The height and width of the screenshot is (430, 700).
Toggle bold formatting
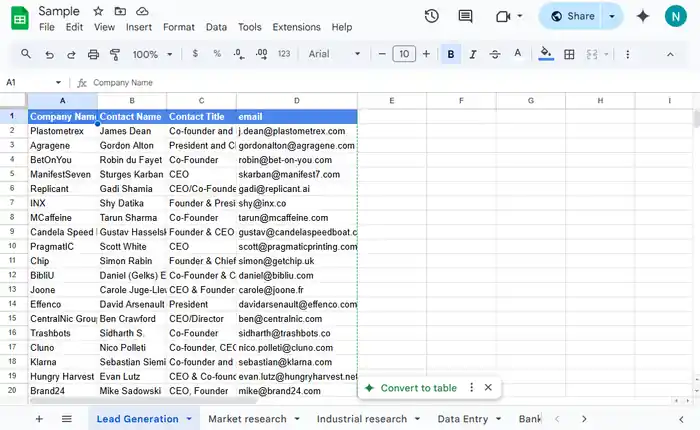(x=451, y=54)
